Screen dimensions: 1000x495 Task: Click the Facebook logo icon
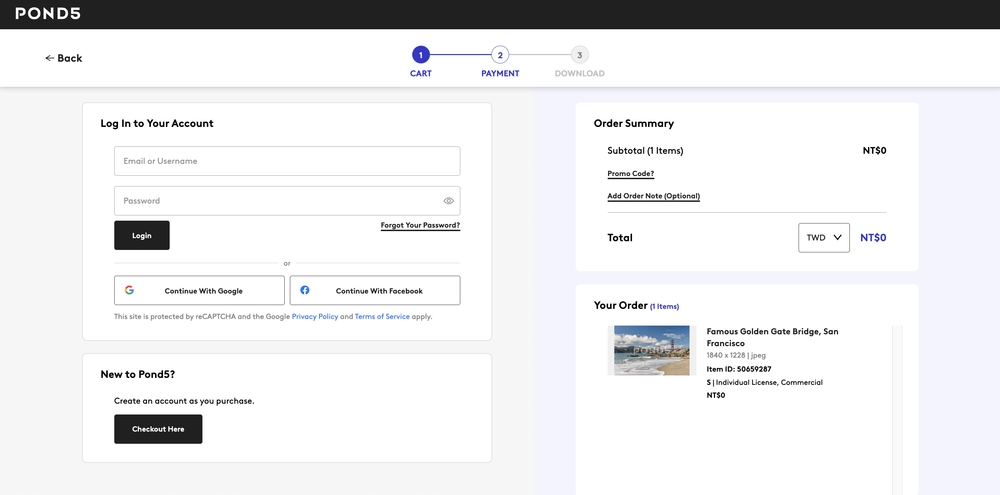tap(305, 290)
